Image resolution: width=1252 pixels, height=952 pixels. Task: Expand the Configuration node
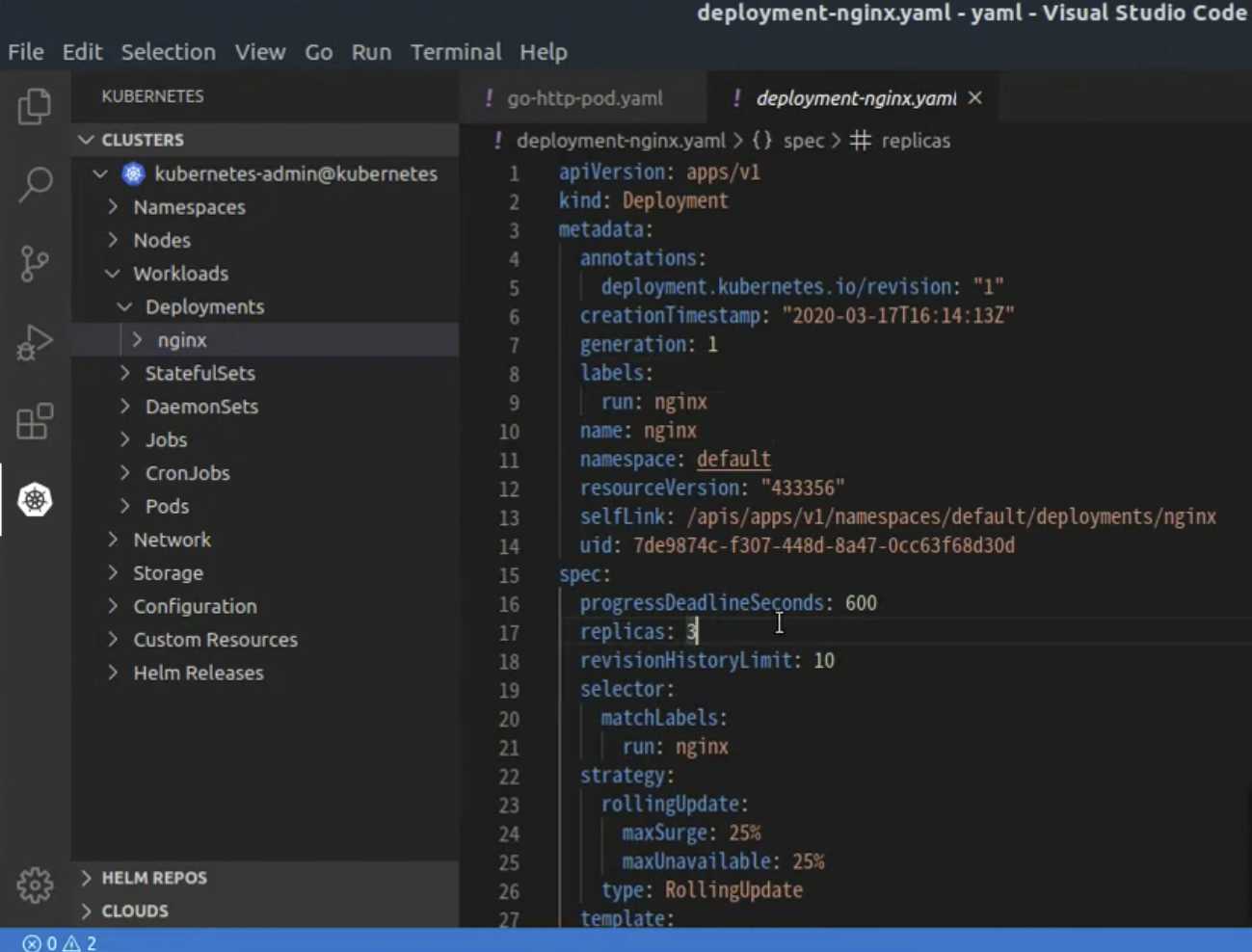click(x=113, y=606)
